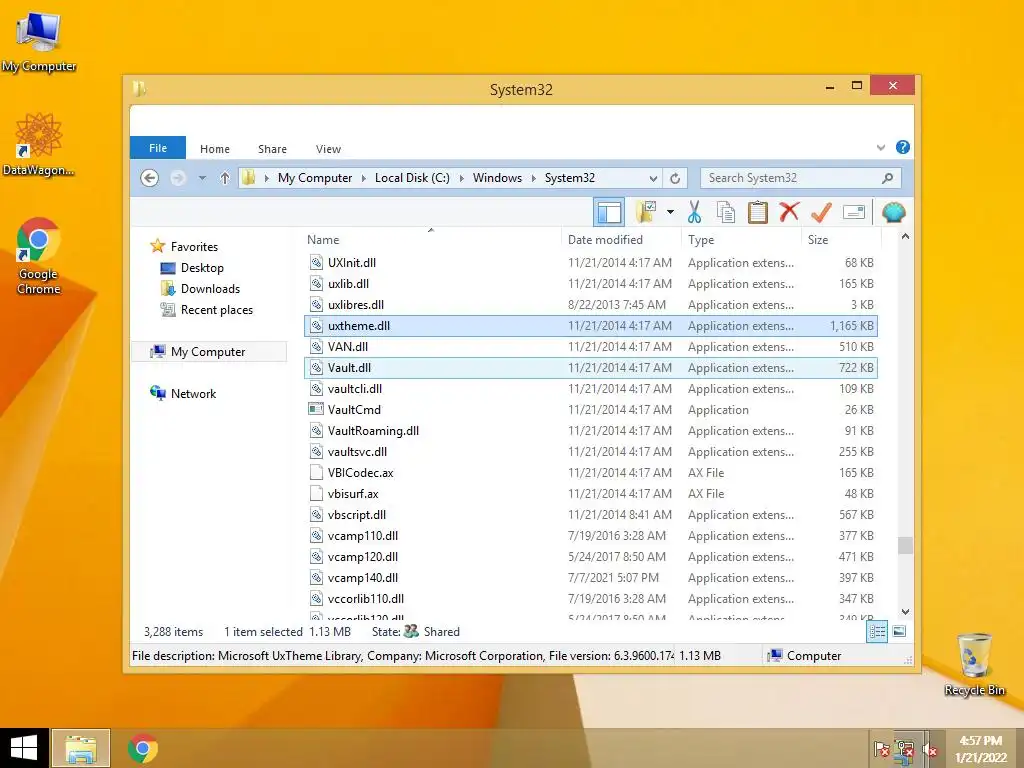Image resolution: width=1024 pixels, height=768 pixels.
Task: Open Explorer help question mark icon
Action: (x=903, y=147)
